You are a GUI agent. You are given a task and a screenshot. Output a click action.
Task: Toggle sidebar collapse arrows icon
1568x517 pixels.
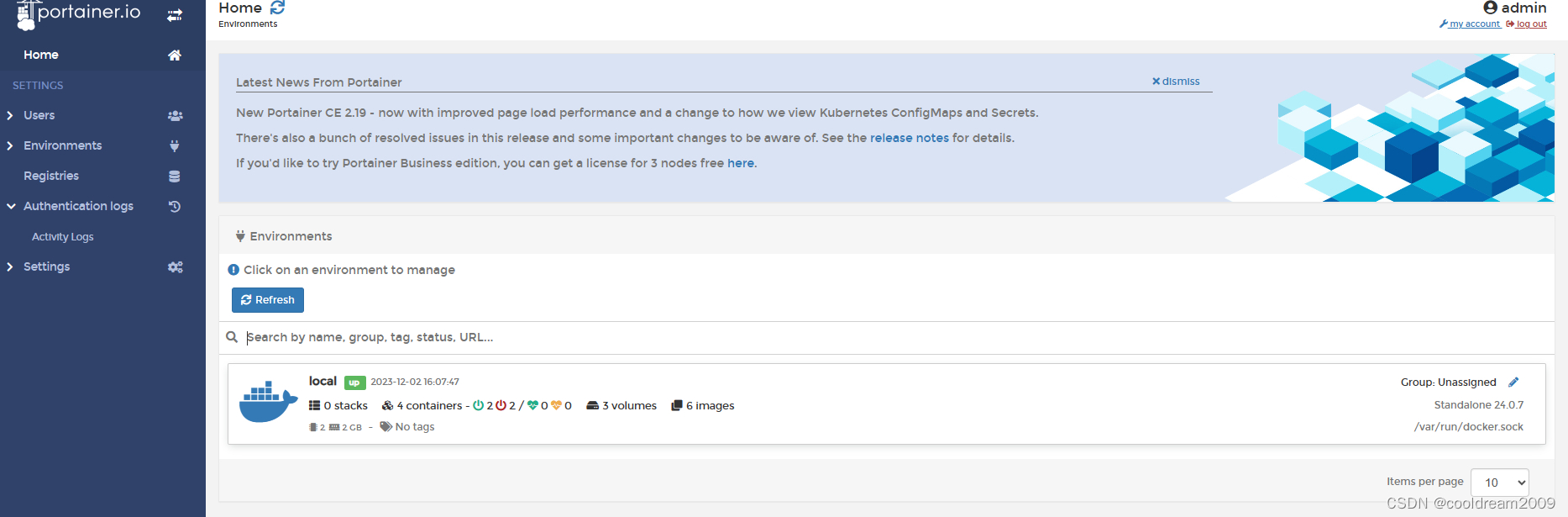pyautogui.click(x=175, y=15)
